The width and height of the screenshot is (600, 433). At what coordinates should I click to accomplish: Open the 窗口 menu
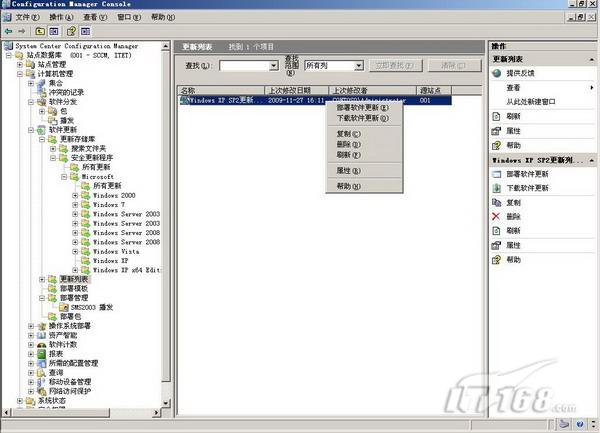[129, 17]
